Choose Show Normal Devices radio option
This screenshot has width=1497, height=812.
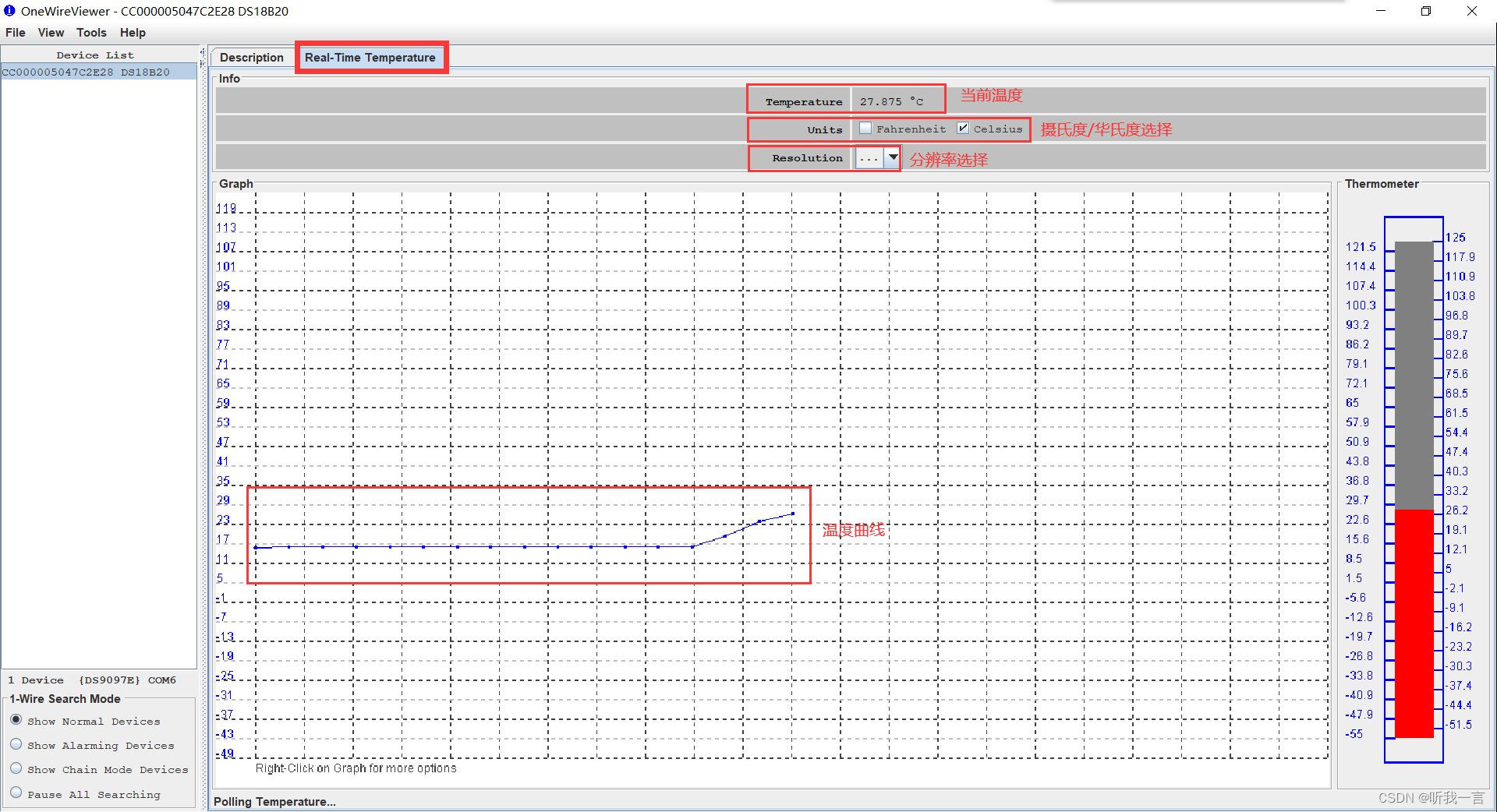[16, 720]
